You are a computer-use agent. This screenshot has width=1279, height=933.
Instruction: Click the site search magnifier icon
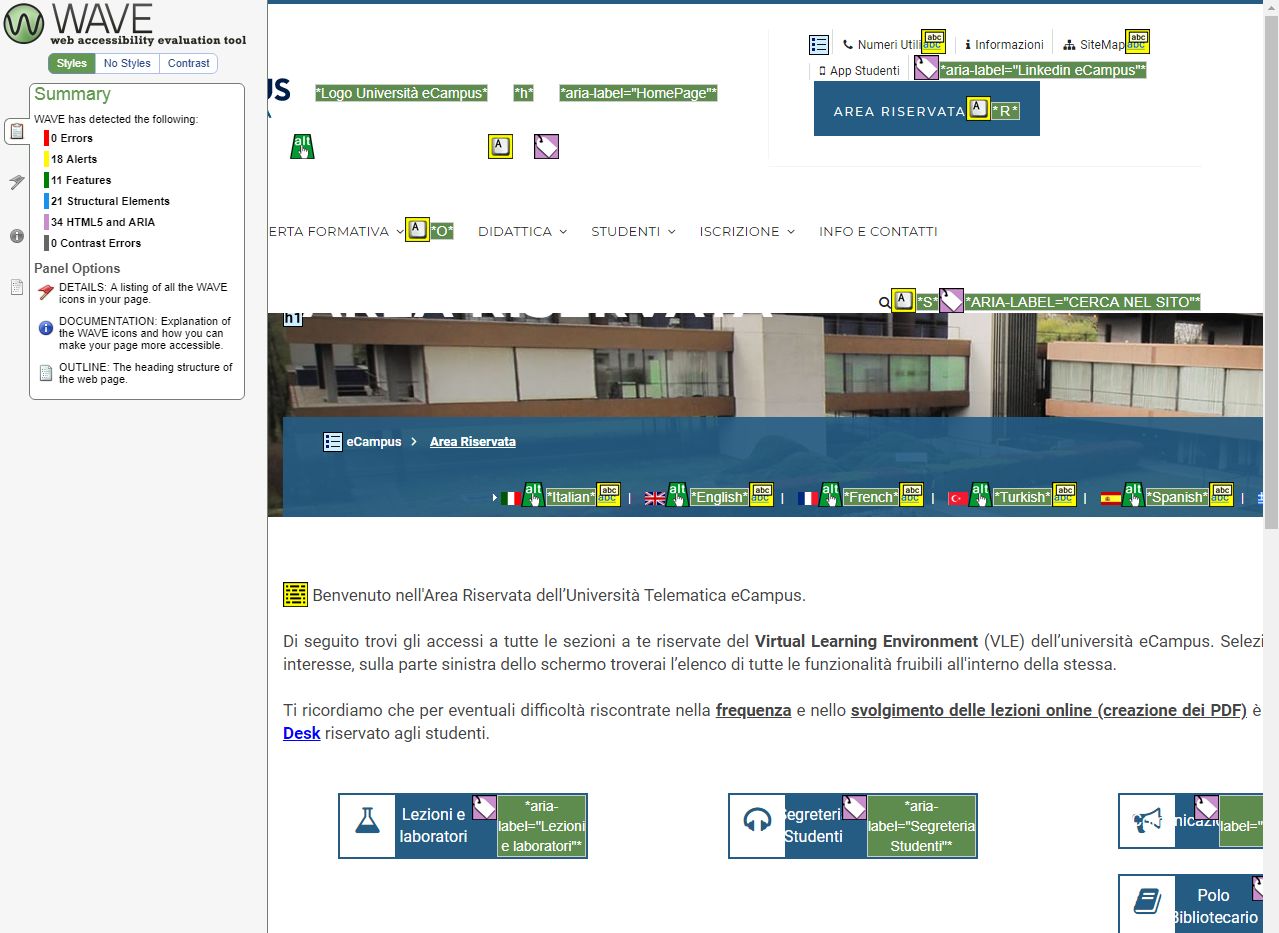coord(884,302)
